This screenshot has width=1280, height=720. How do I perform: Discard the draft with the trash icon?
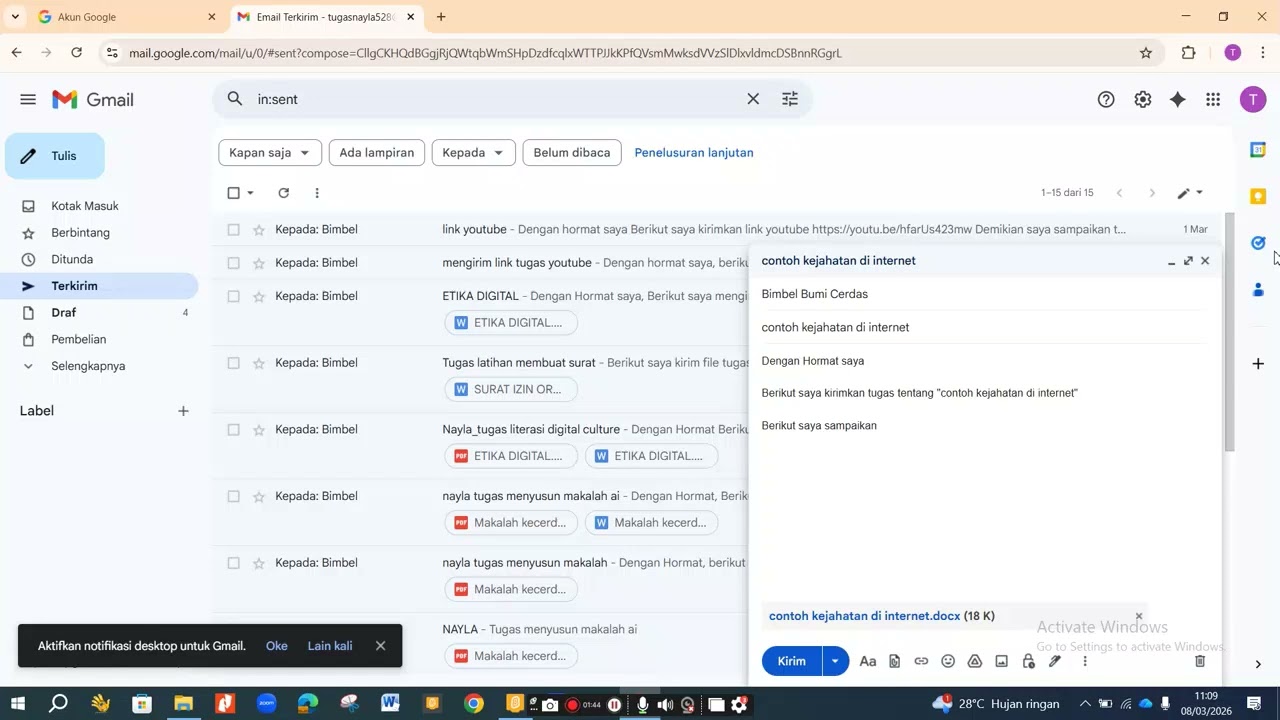(1200, 661)
